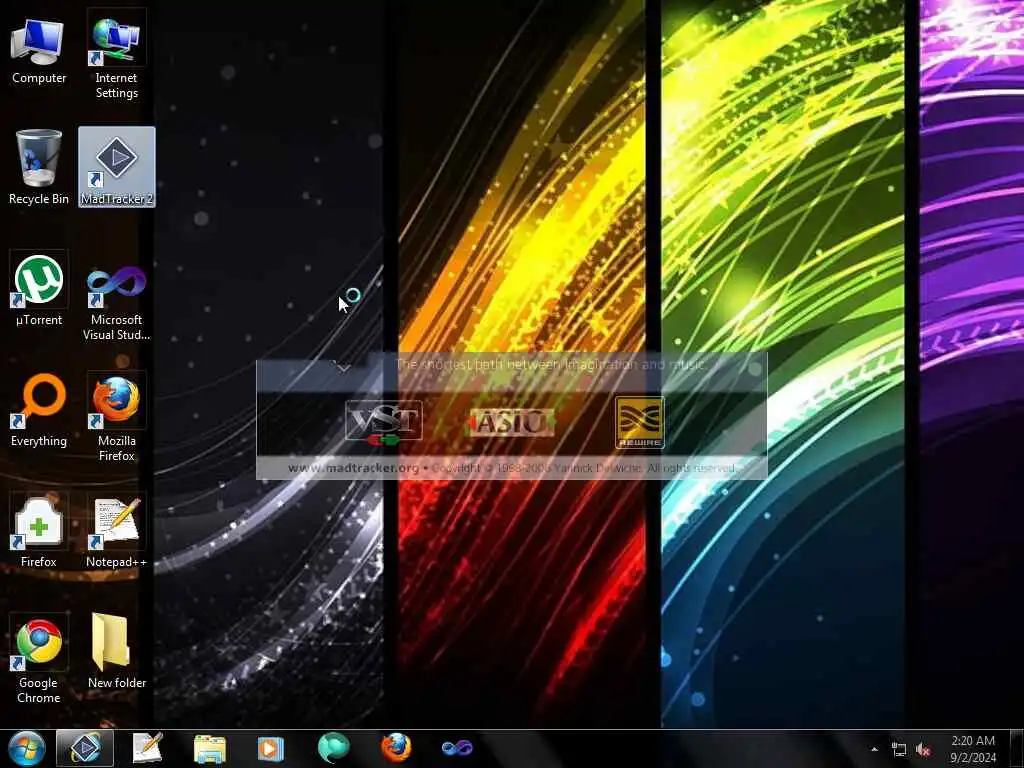Select the Firefox installer desktop icon

pyautogui.click(x=39, y=532)
